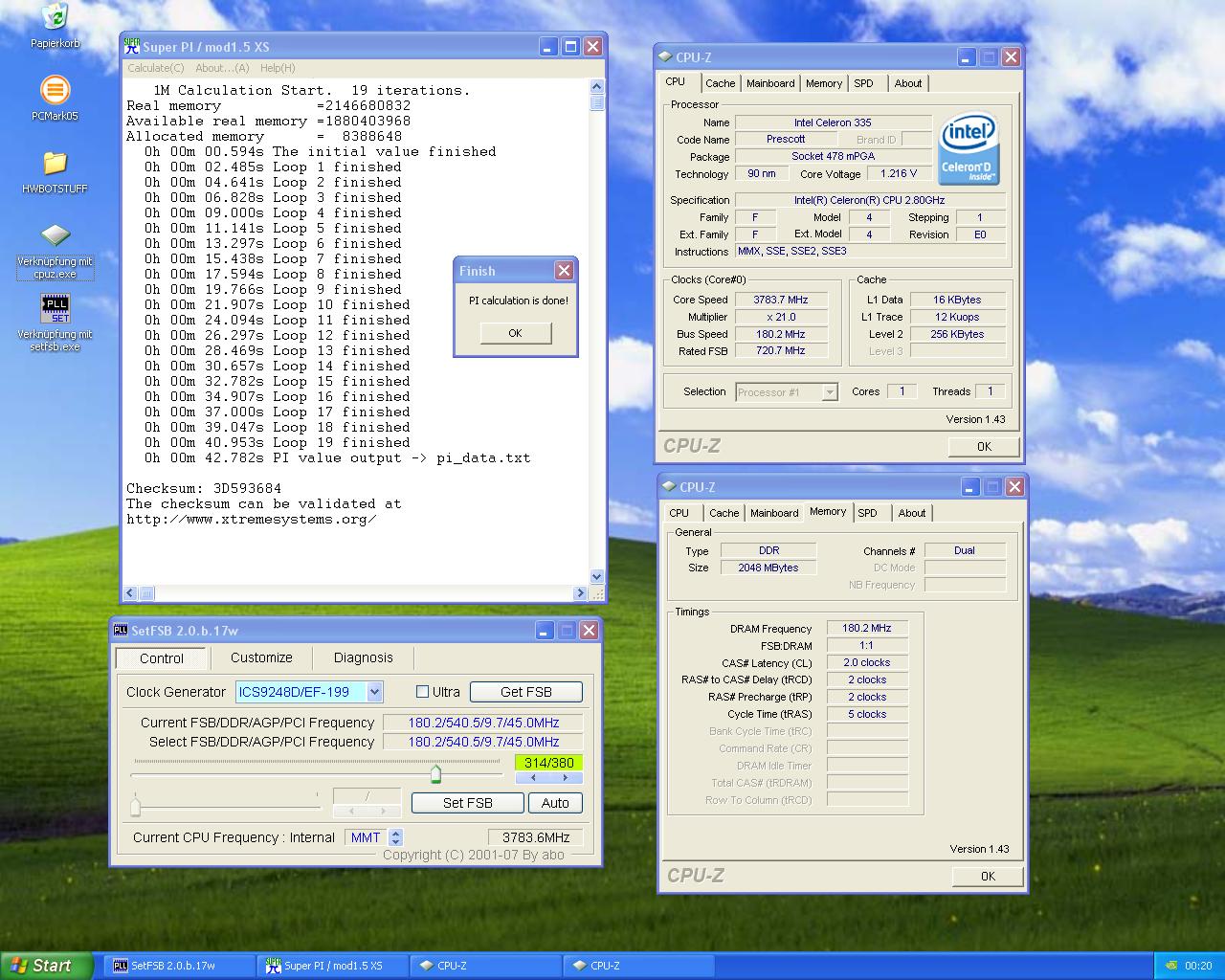Click the right arrow under 314/380

566,778
